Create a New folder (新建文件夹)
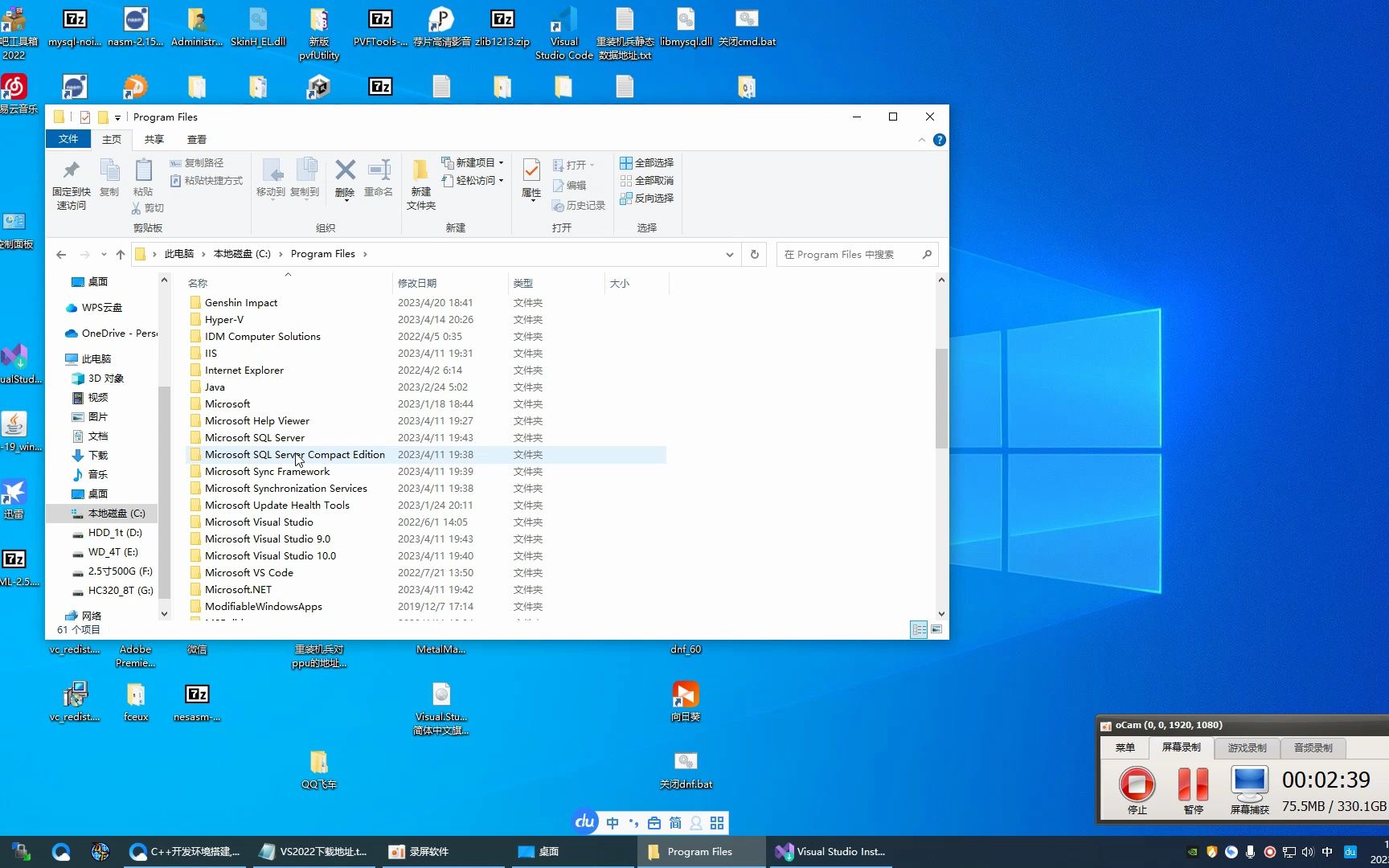This screenshot has height=868, width=1389. 420,184
